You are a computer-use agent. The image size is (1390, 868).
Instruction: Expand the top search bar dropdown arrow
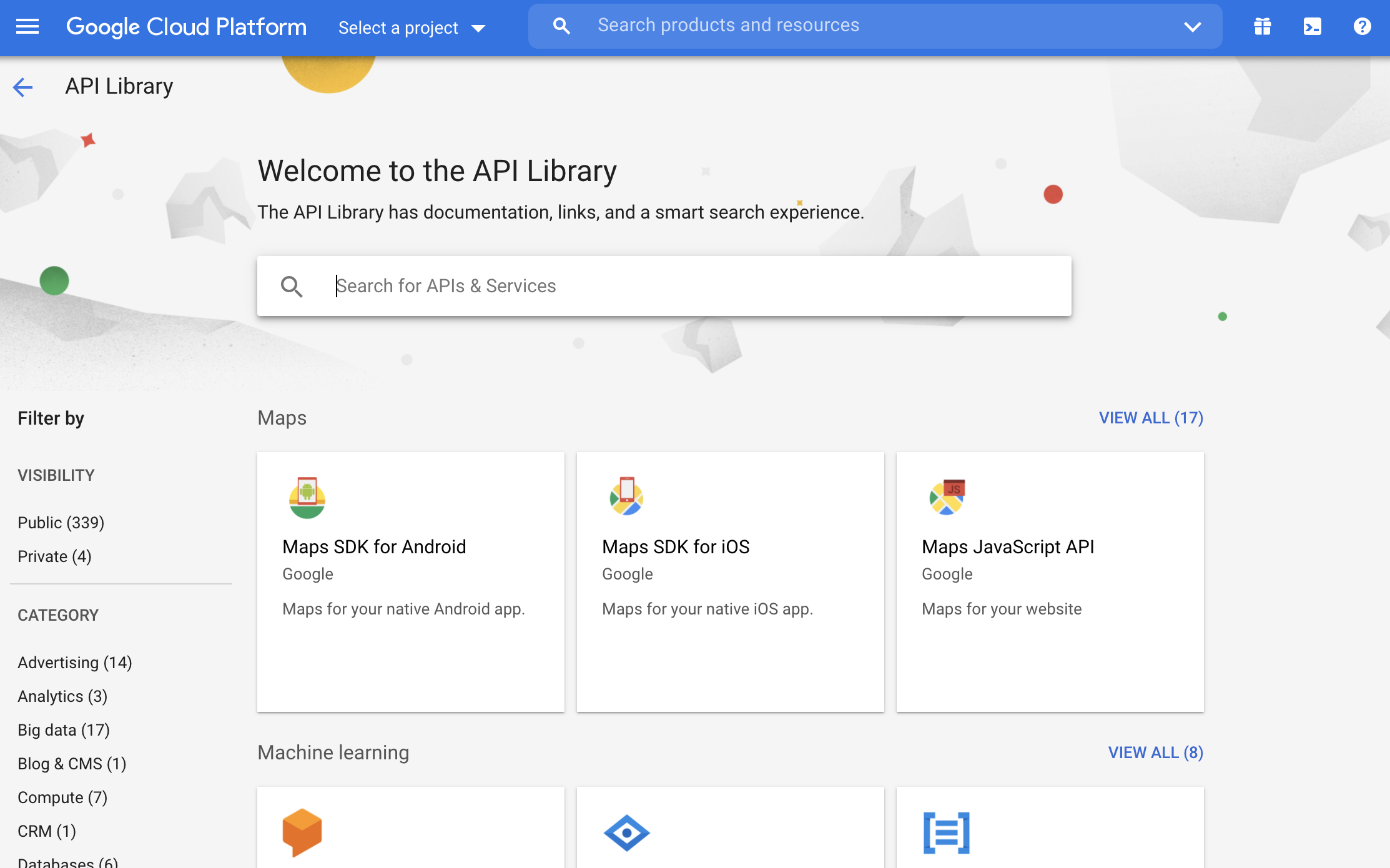1192,27
